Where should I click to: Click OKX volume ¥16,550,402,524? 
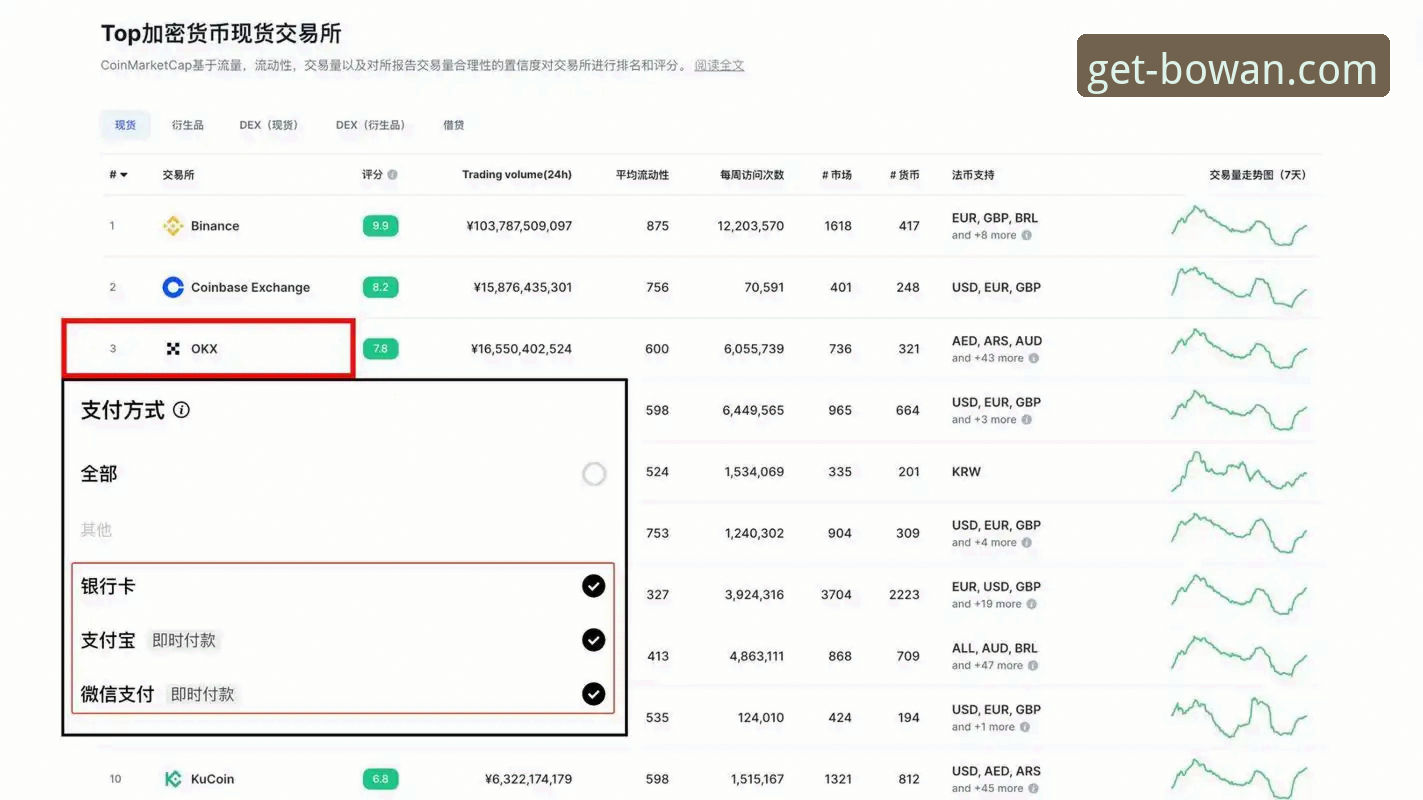click(522, 349)
